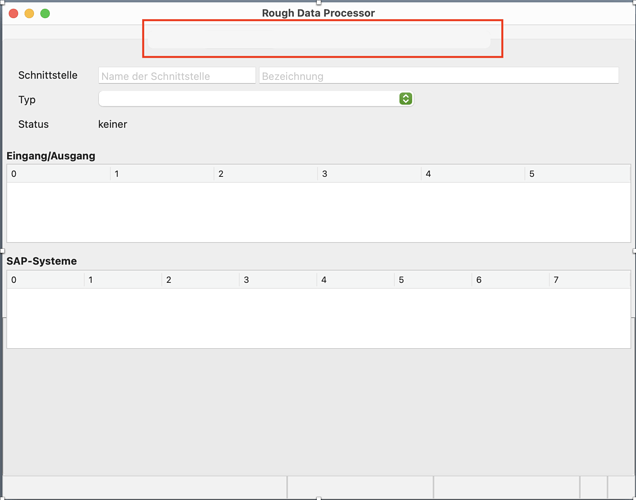Close the Rough Data Processor window

pos(13,13)
